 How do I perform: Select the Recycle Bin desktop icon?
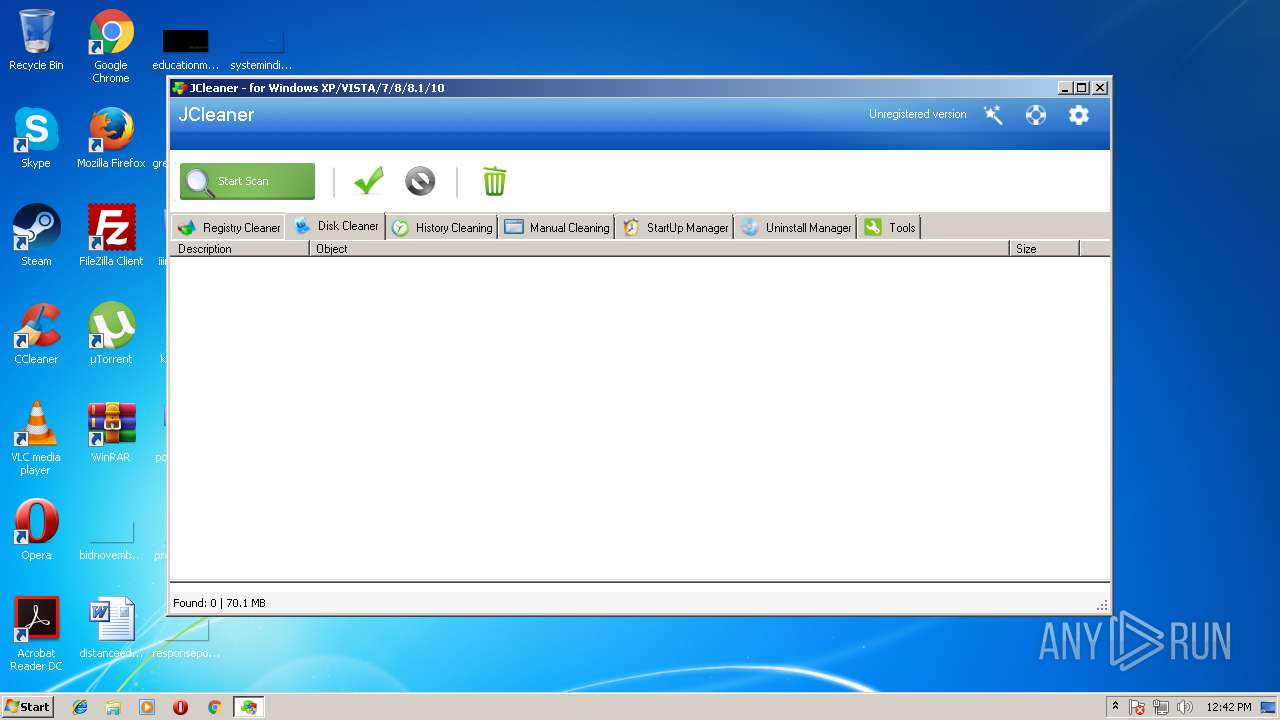pos(36,40)
